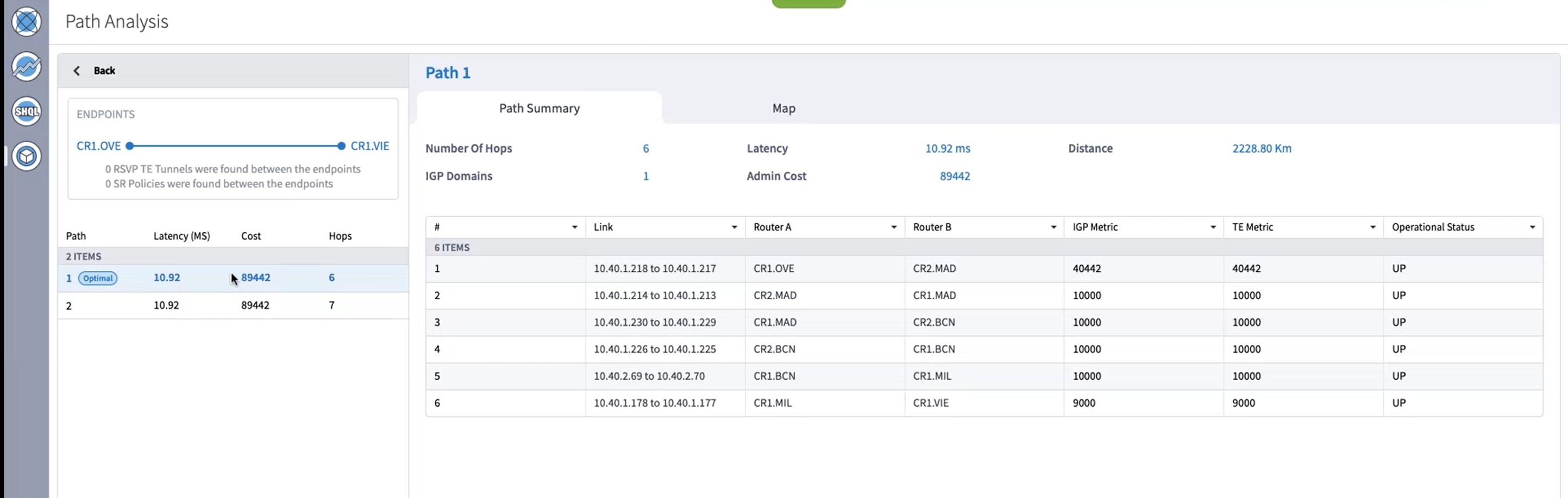Open the cube model sidebar icon
The width and height of the screenshot is (1568, 498).
[26, 156]
